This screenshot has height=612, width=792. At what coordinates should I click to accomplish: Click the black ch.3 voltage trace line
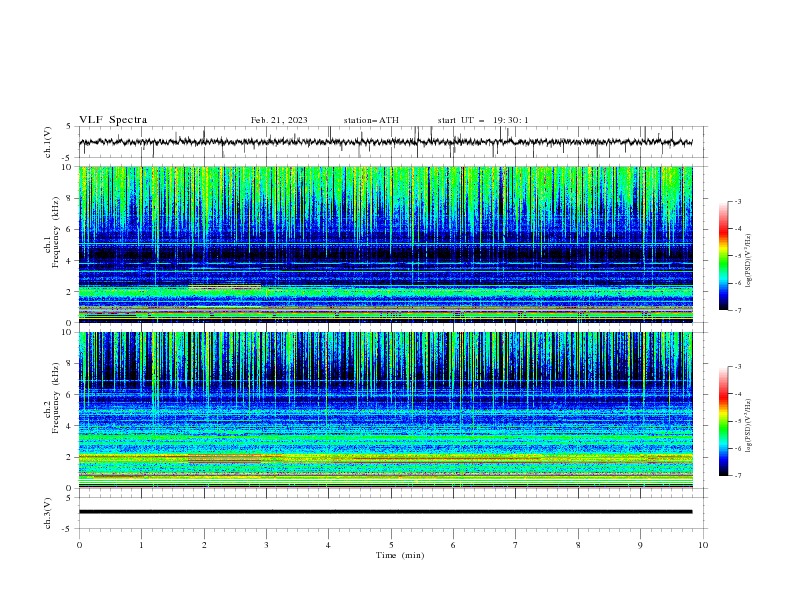tap(385, 512)
